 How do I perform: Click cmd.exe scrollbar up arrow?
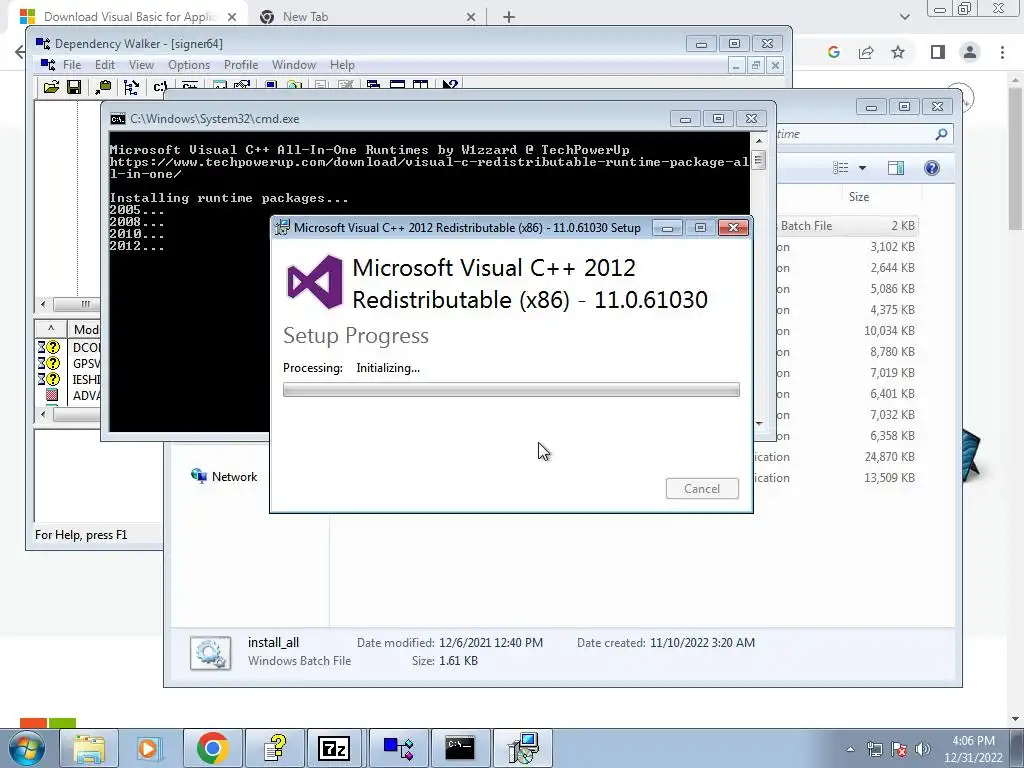758,140
